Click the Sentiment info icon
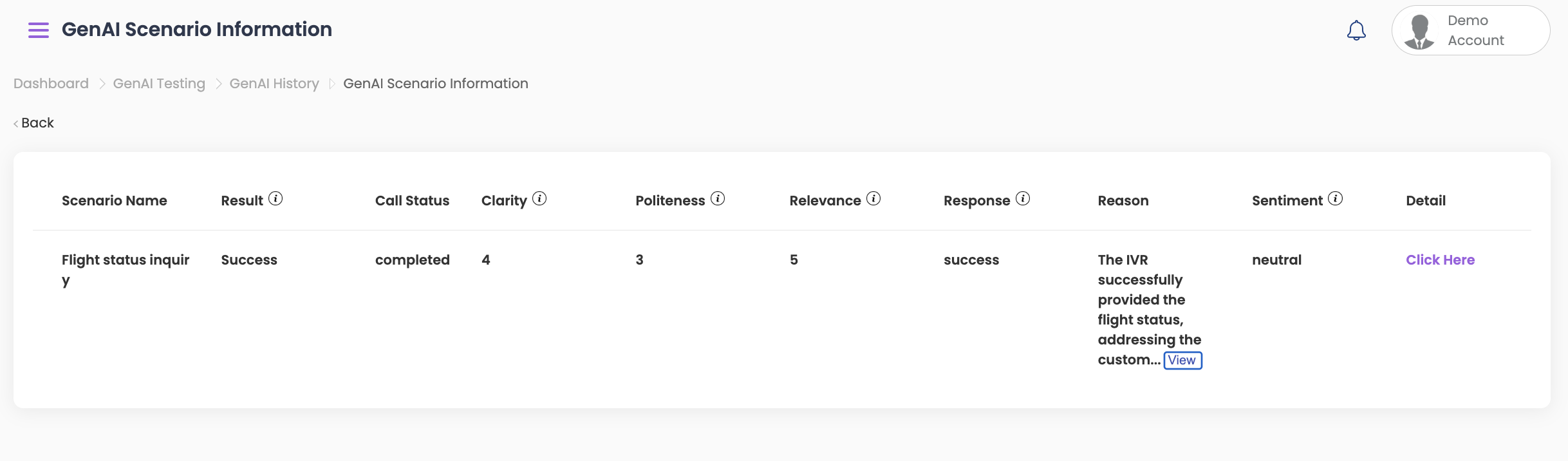Viewport: 1568px width, 461px height. 1336,199
